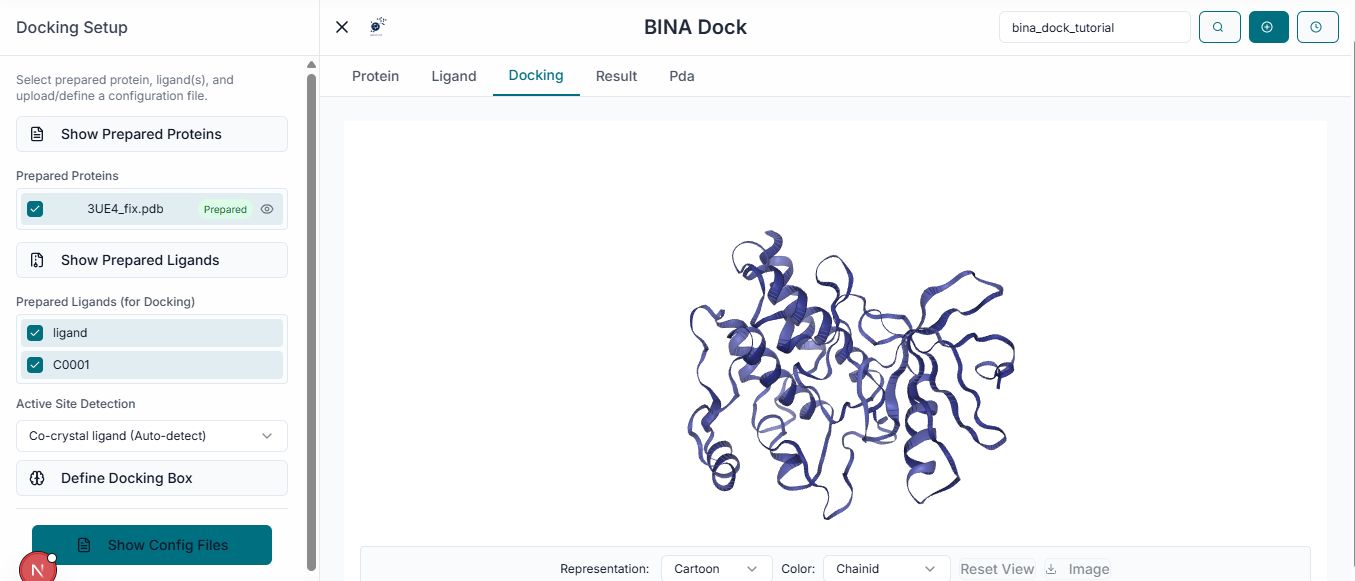Screen dimensions: 1355x581
Task: Click the ligand icon on Show Prepared Ligands
Action: pyautogui.click(x=37, y=260)
